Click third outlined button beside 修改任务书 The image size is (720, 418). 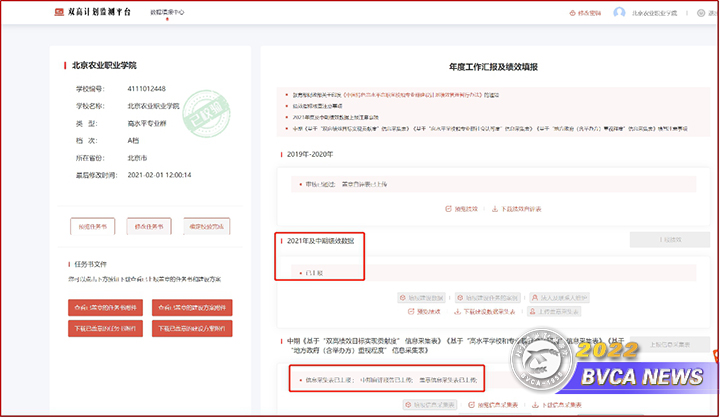[x=207, y=225]
